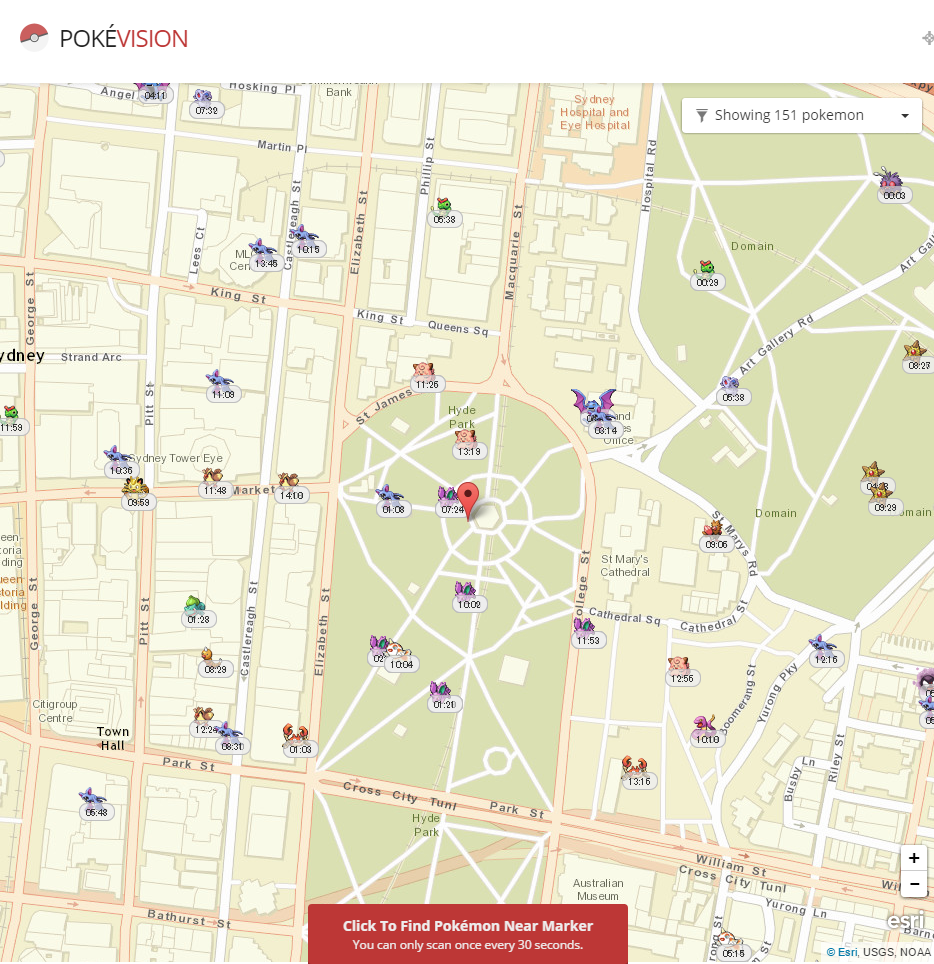Select the Caterpie with timer 05:38

(444, 211)
